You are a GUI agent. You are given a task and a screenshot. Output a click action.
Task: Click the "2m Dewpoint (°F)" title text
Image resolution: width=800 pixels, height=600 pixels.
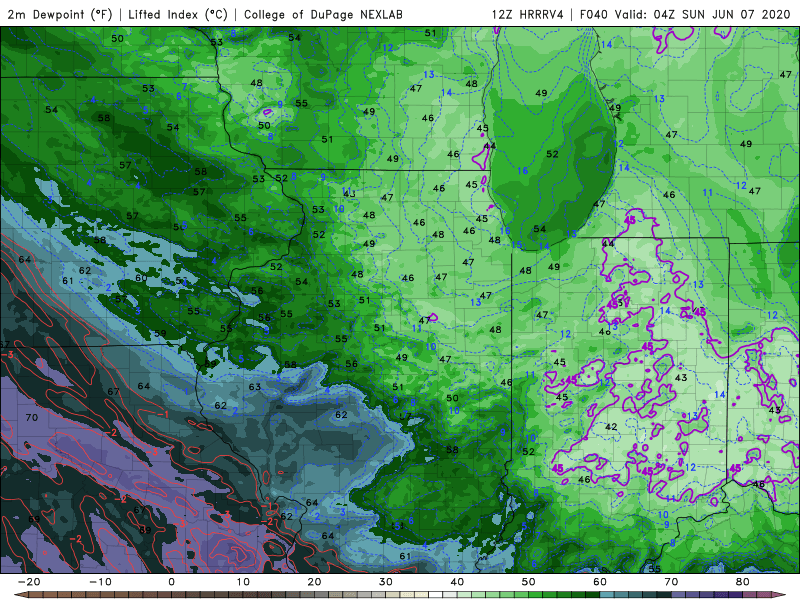[x=60, y=14]
